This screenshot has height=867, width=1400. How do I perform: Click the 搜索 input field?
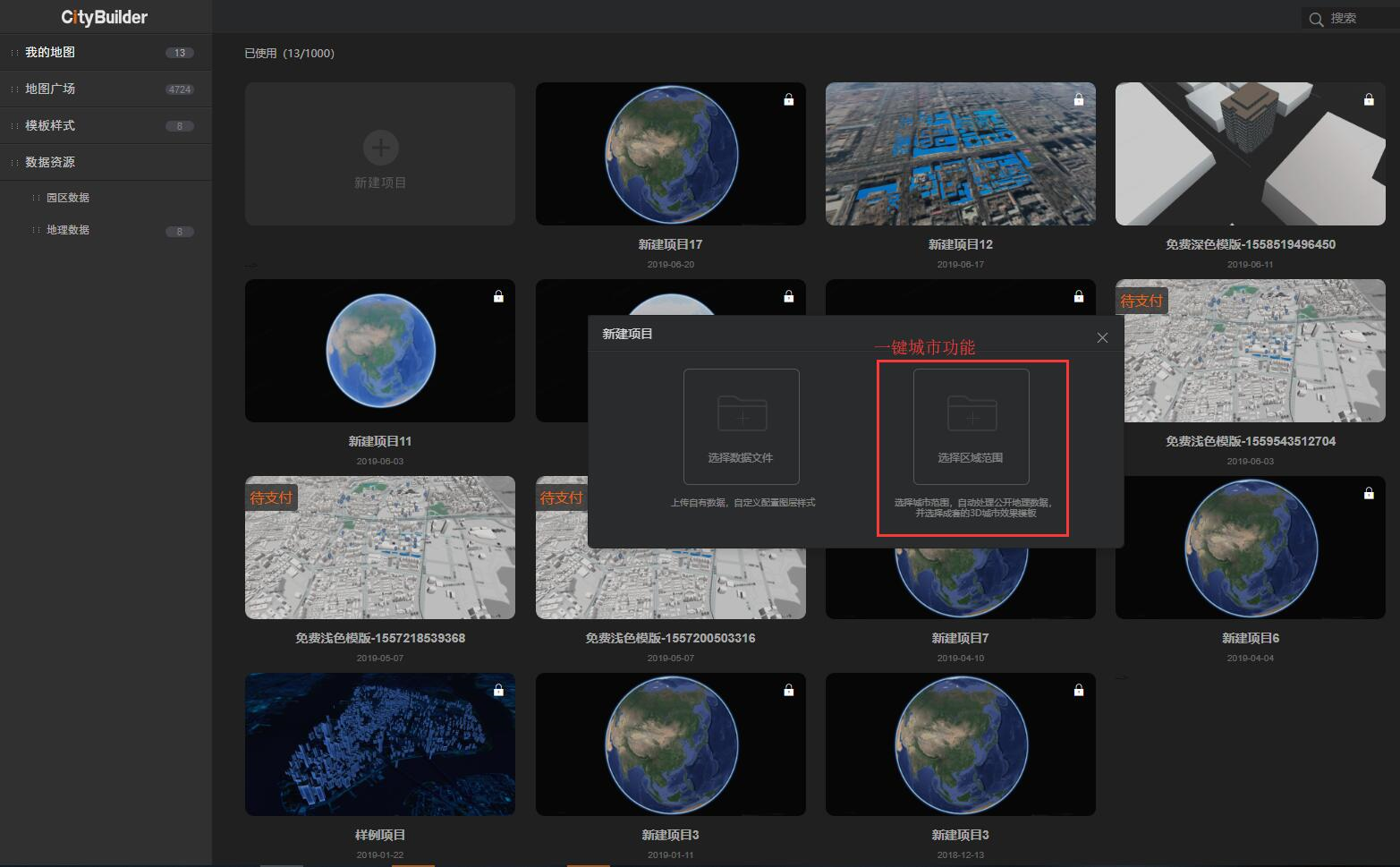[1350, 18]
